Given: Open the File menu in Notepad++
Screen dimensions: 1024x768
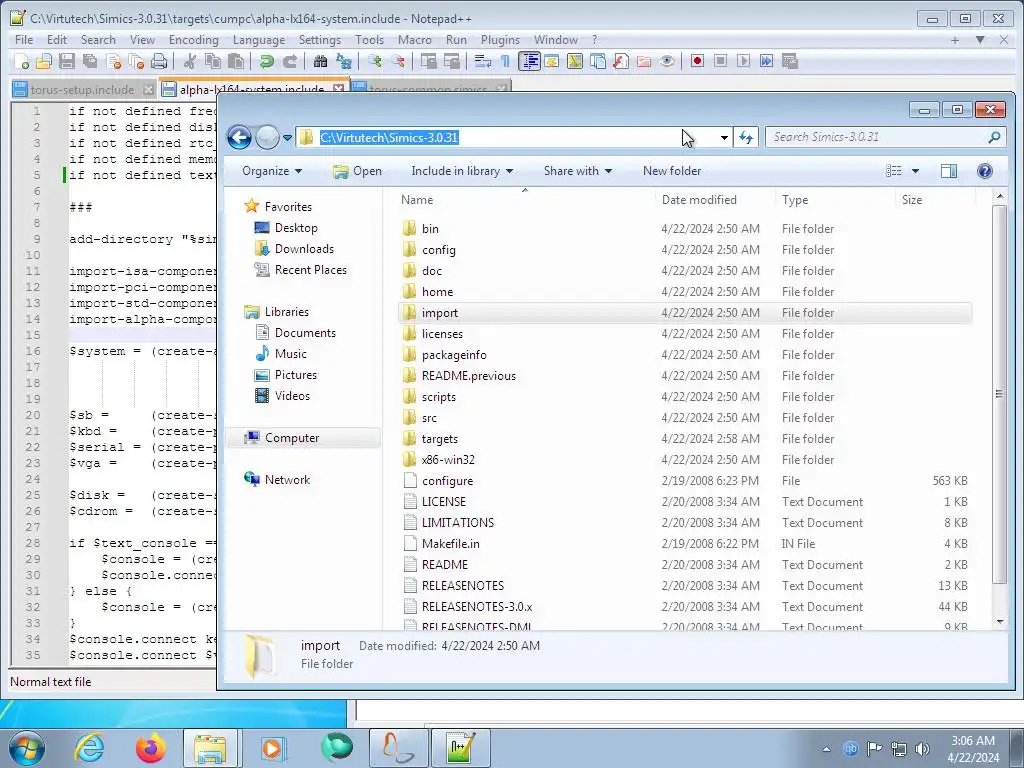Looking at the screenshot, I should coord(24,40).
